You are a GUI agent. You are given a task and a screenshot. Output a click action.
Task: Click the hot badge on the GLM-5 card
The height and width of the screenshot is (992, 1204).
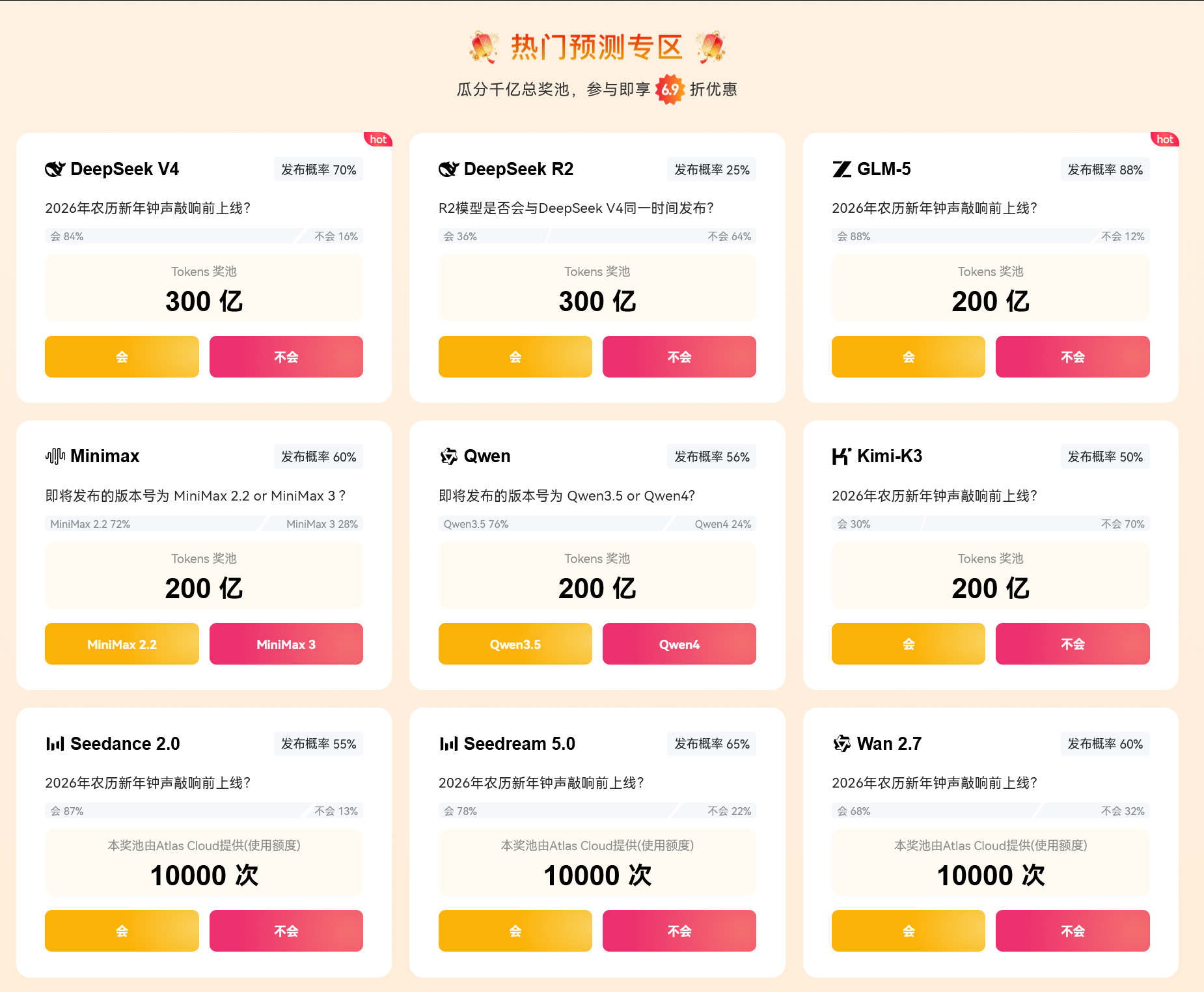1164,139
